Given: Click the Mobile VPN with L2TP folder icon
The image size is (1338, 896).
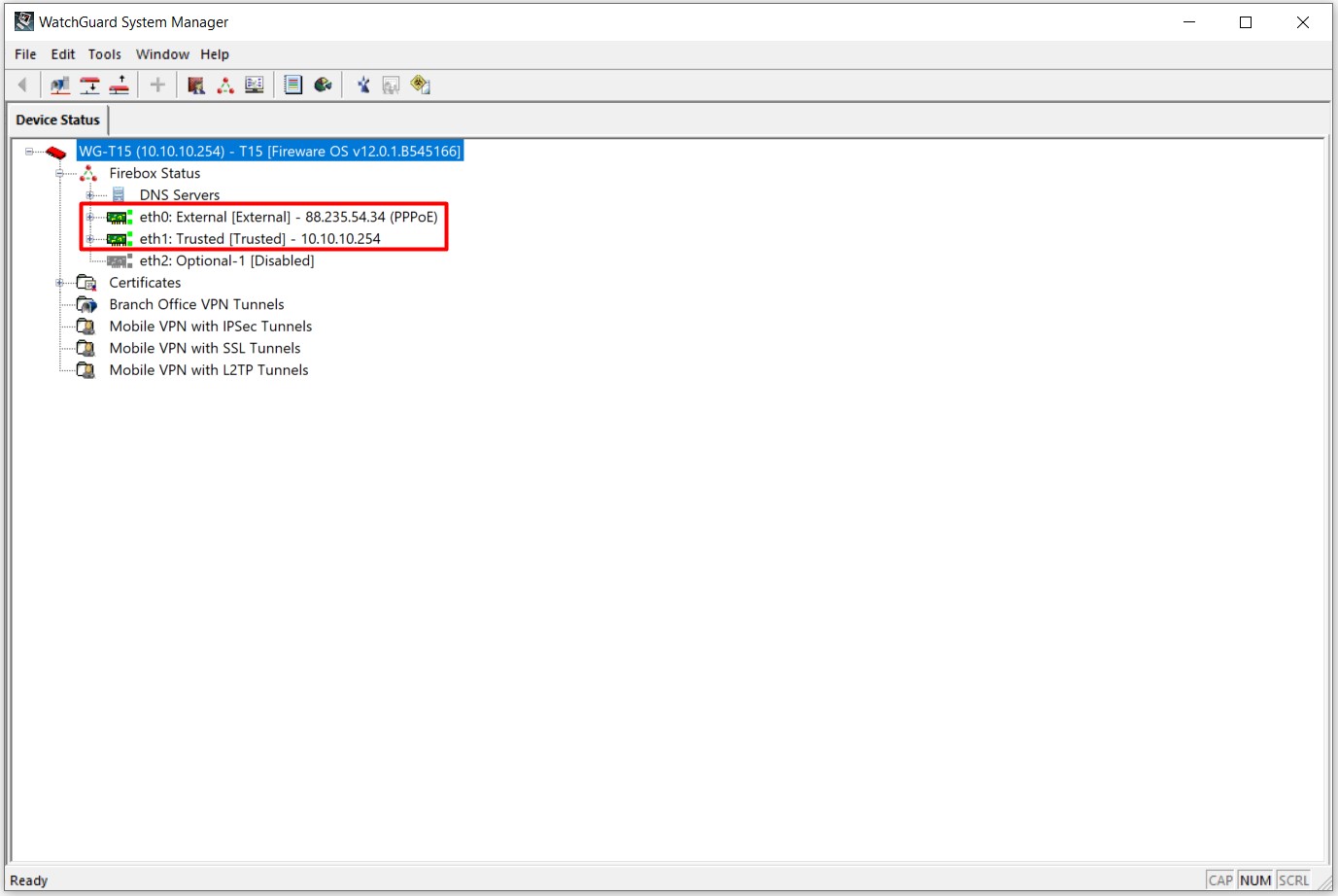Looking at the screenshot, I should (86, 370).
